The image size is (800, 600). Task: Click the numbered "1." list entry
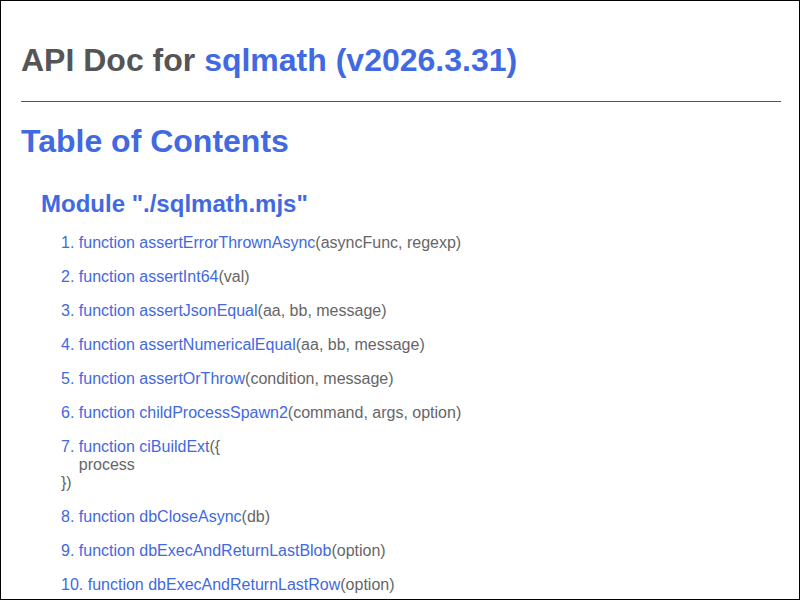(64, 242)
